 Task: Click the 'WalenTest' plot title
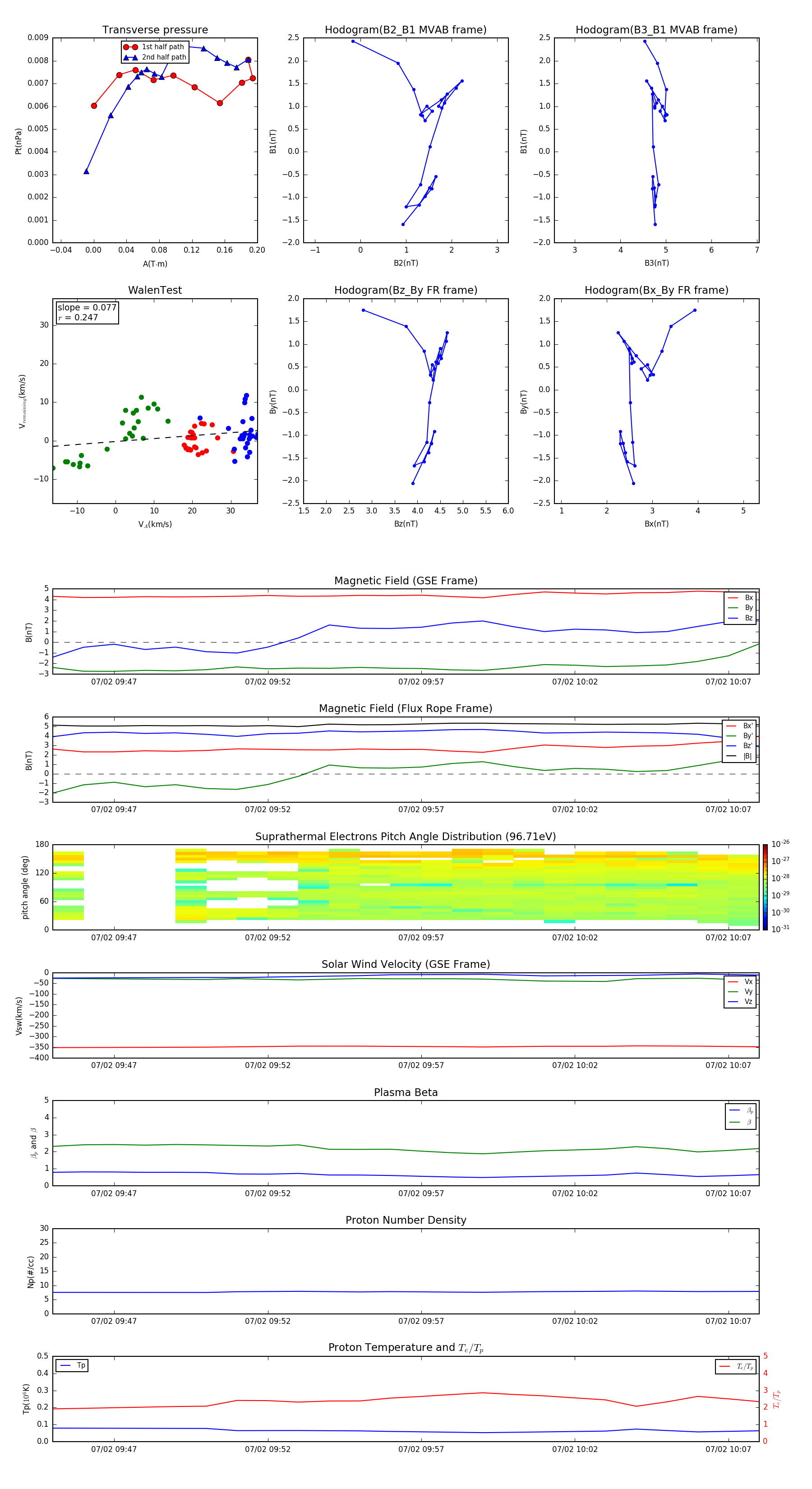coord(155,290)
